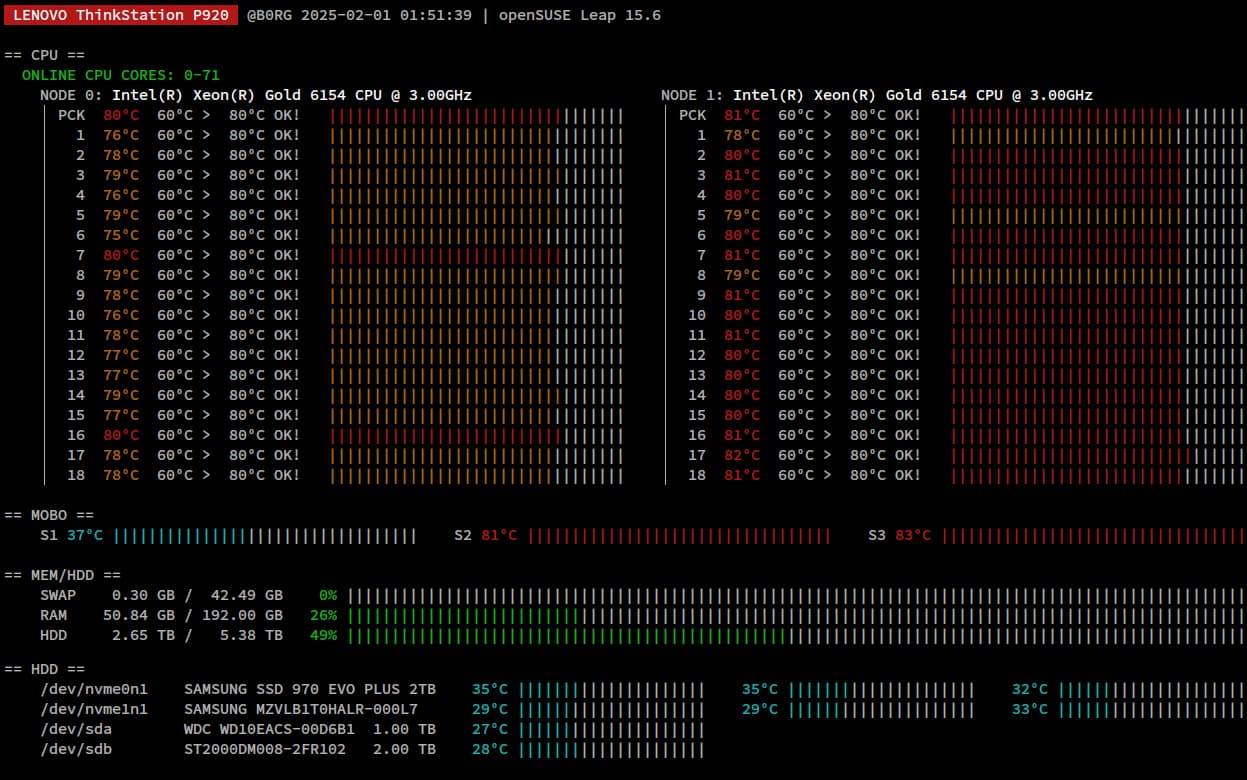The image size is (1247, 780).
Task: Click Node 0 core 1 temperature 76°C
Action: tap(121, 135)
